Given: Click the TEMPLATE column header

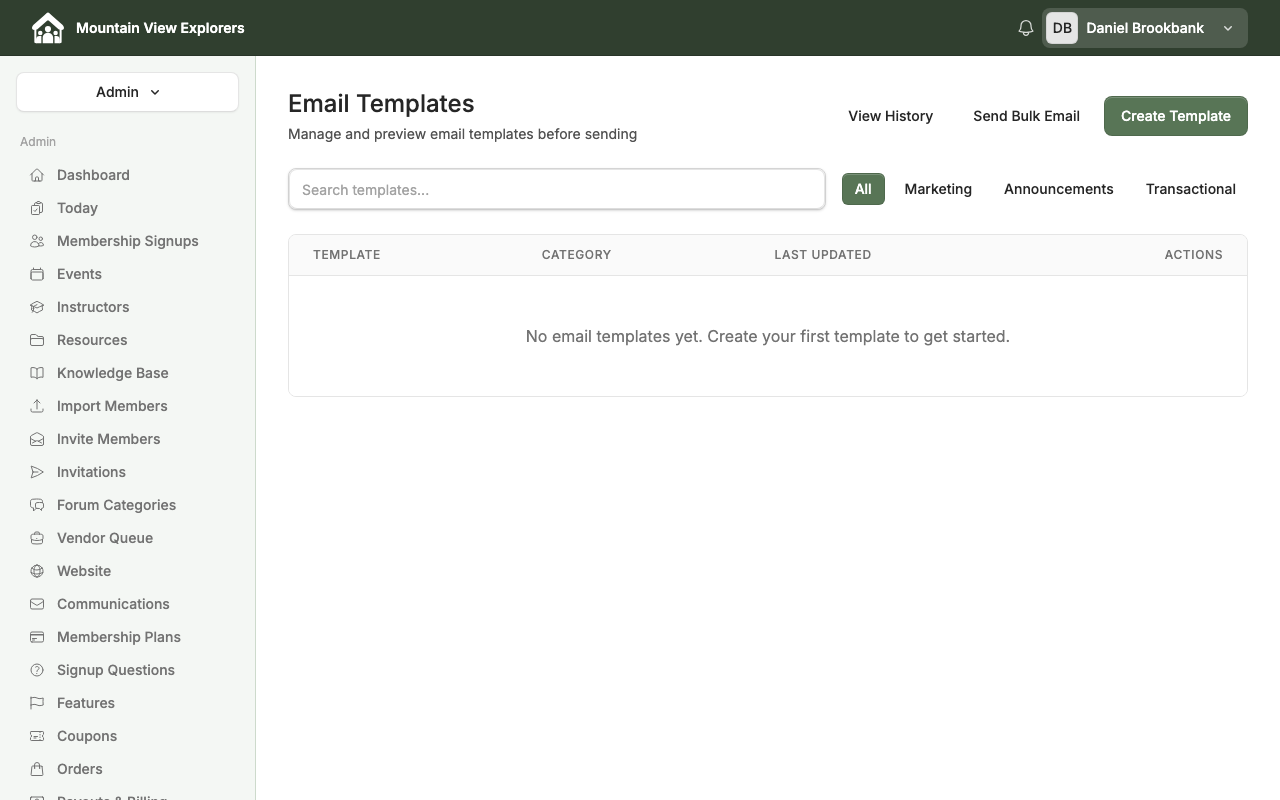Looking at the screenshot, I should (x=347, y=255).
